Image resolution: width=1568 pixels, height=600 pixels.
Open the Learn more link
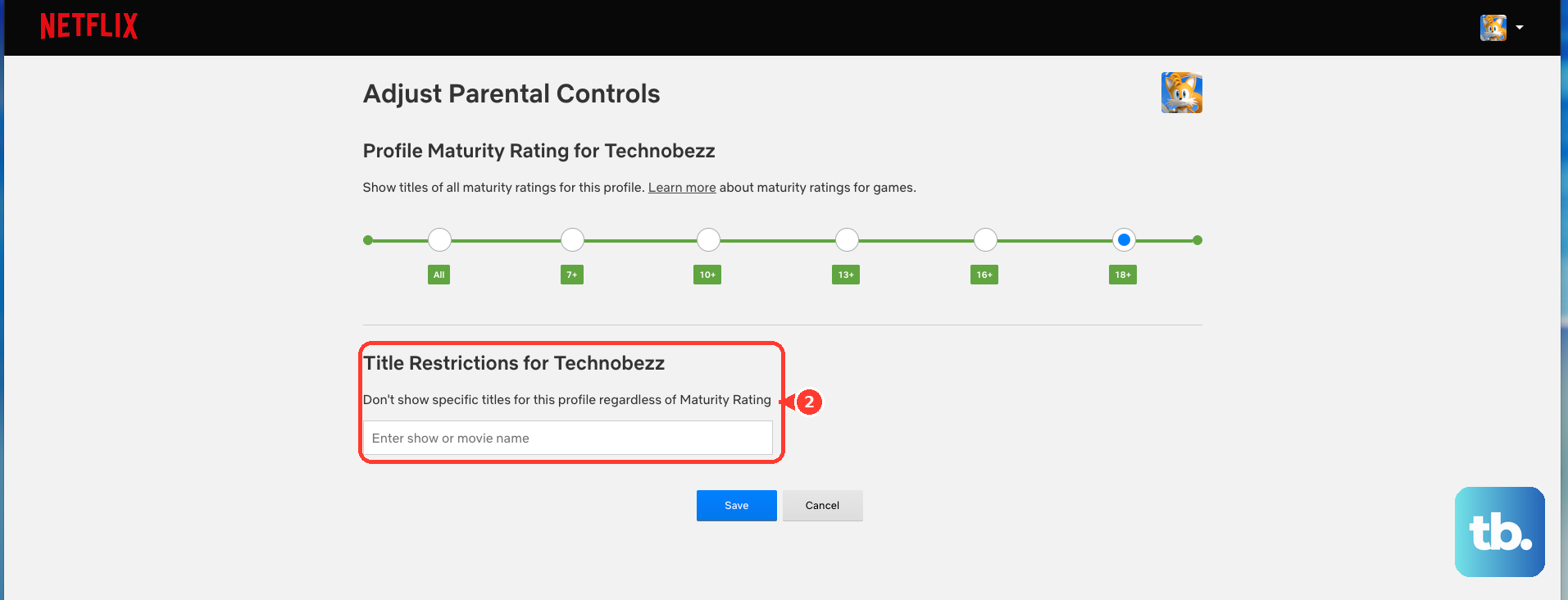coord(682,188)
